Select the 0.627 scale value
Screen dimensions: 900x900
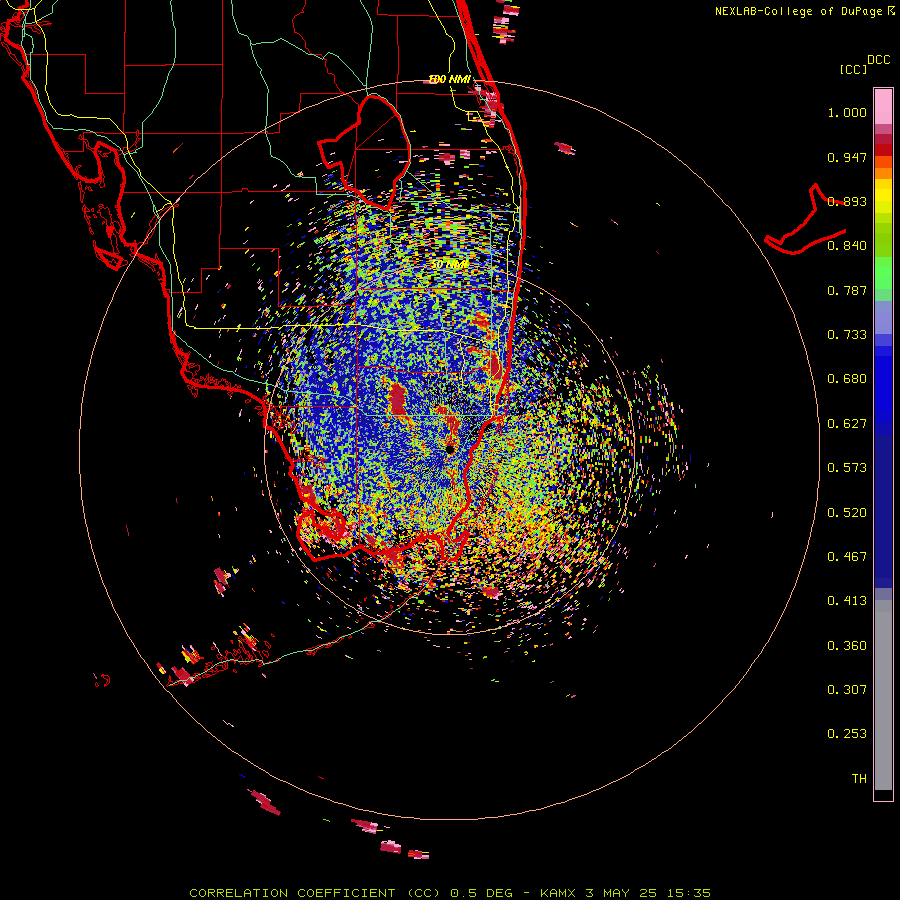point(847,424)
